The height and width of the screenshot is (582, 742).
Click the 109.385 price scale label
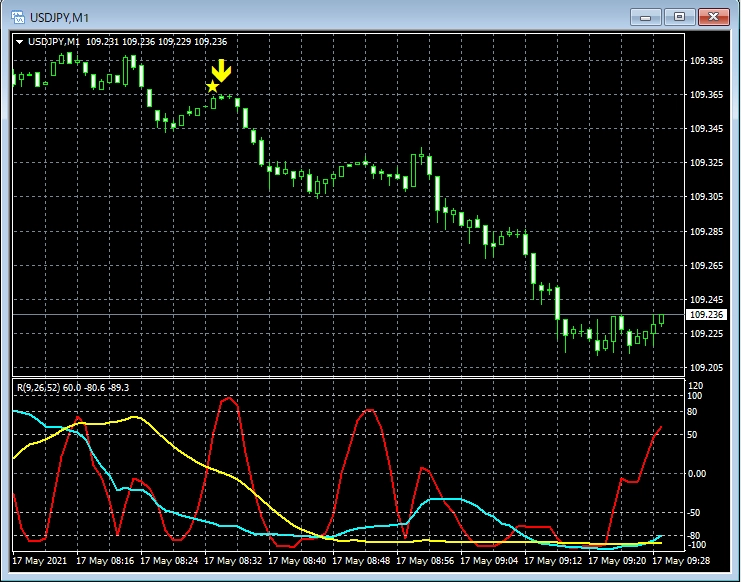[706, 61]
